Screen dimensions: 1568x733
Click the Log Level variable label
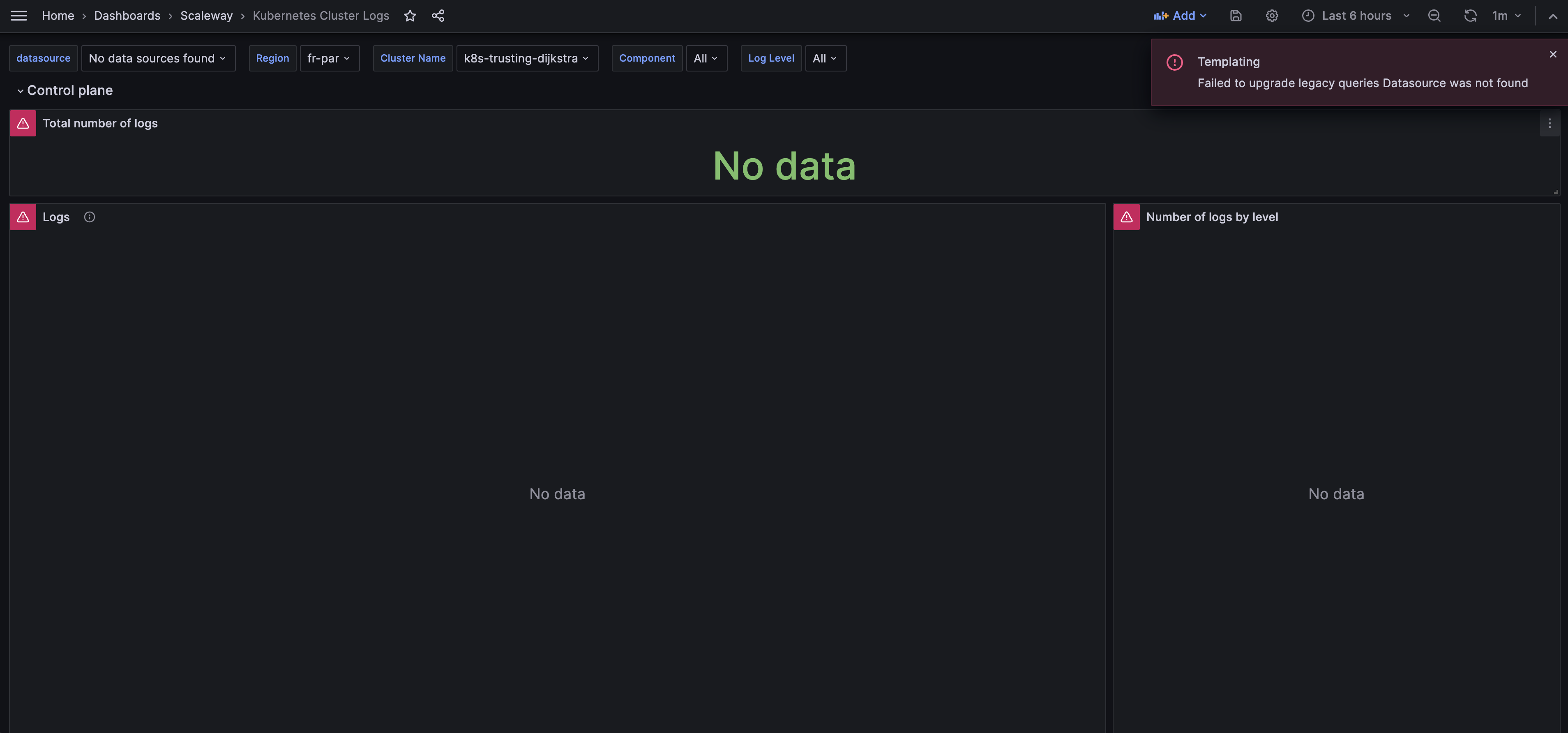coord(770,58)
